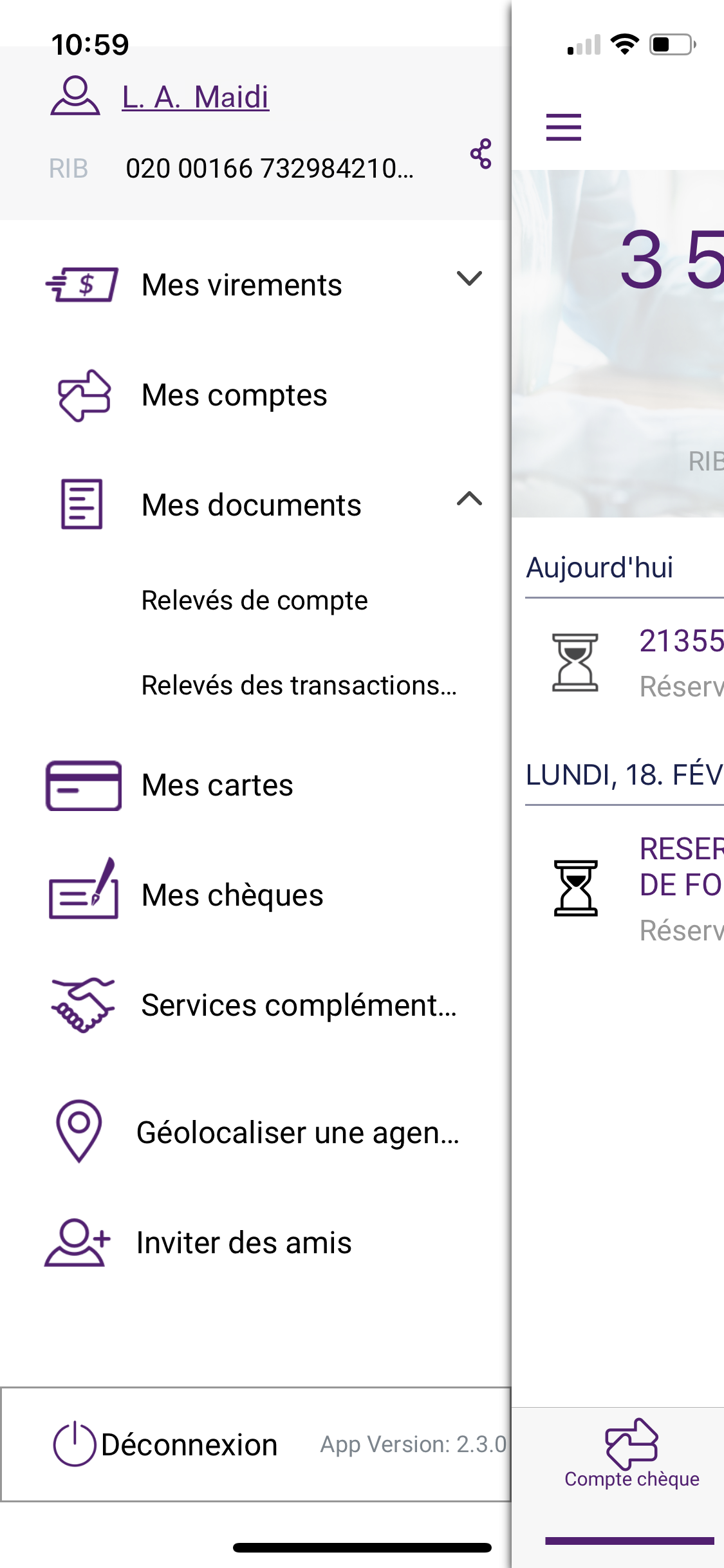
Task: Select the App Version 2.3.0 text
Action: click(413, 1444)
